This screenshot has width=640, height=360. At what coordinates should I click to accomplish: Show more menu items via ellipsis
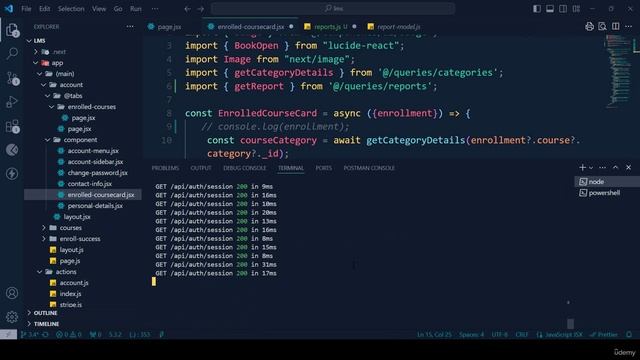coord(155,9)
